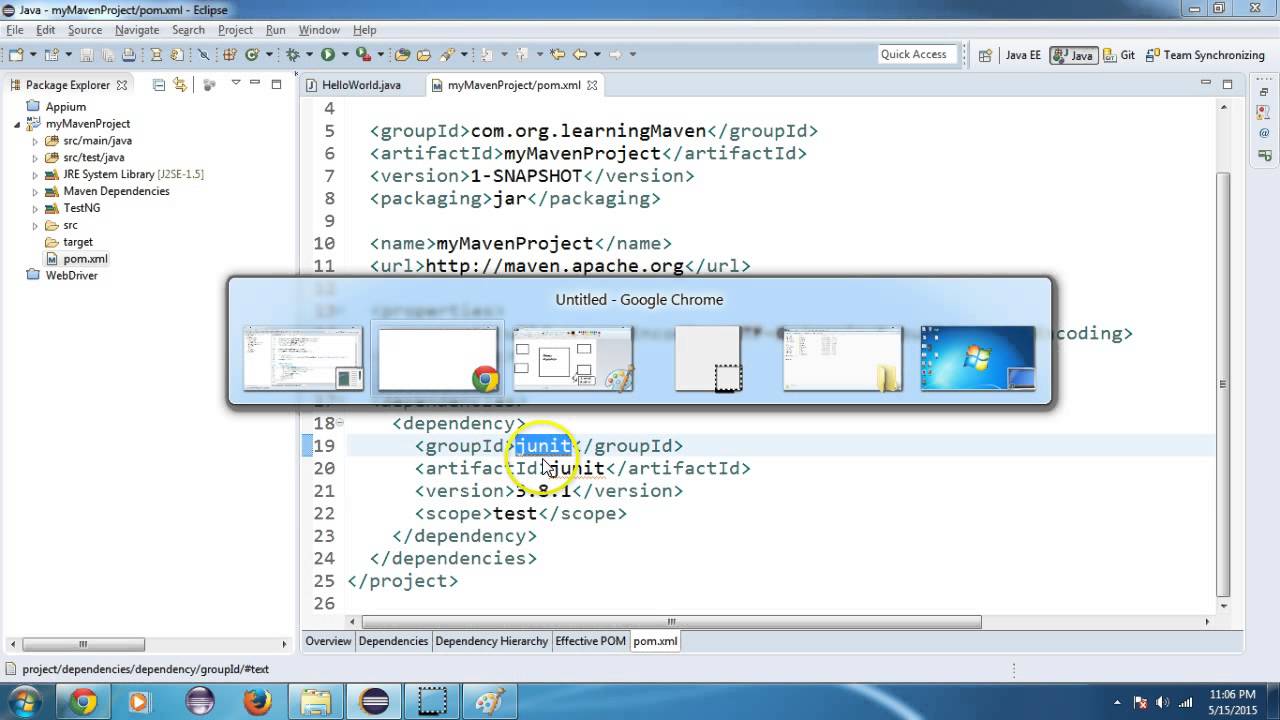
Task: Click the Search flashlight toolbar icon
Action: [x=446, y=54]
